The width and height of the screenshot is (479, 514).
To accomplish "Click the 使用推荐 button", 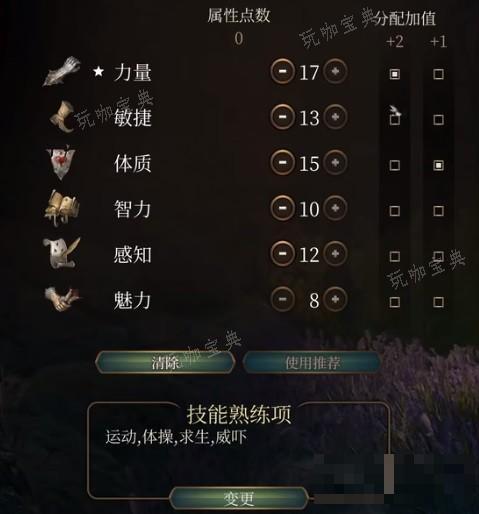I will coord(312,362).
